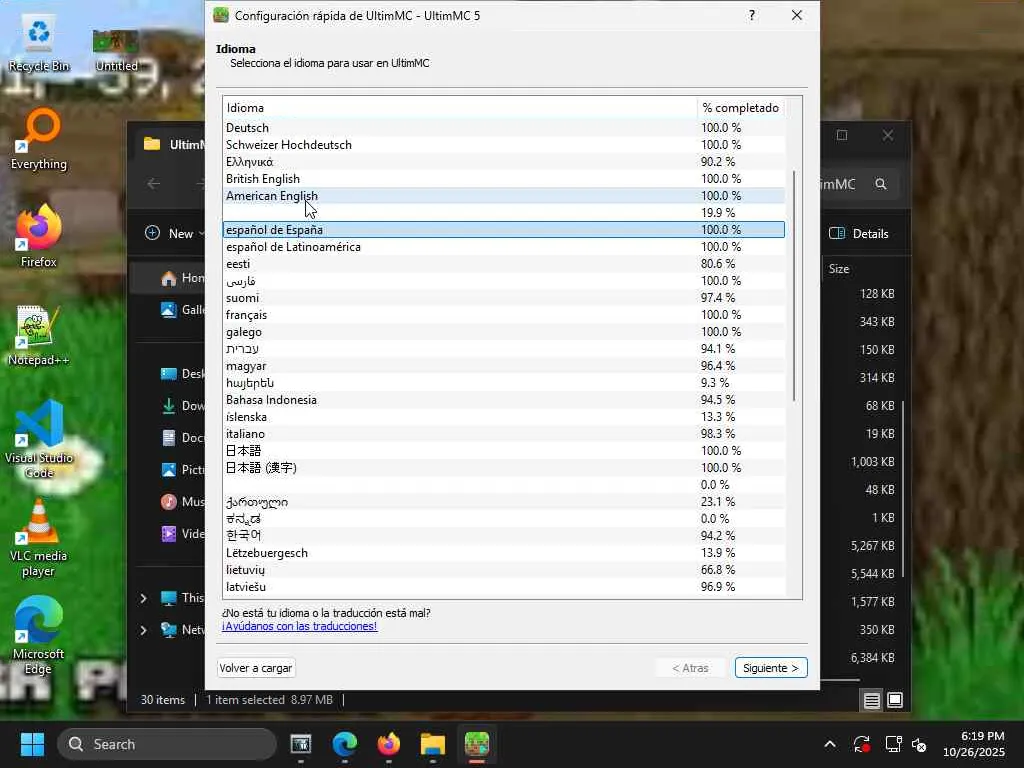Select American English language
This screenshot has width=1024, height=768.
click(504, 195)
